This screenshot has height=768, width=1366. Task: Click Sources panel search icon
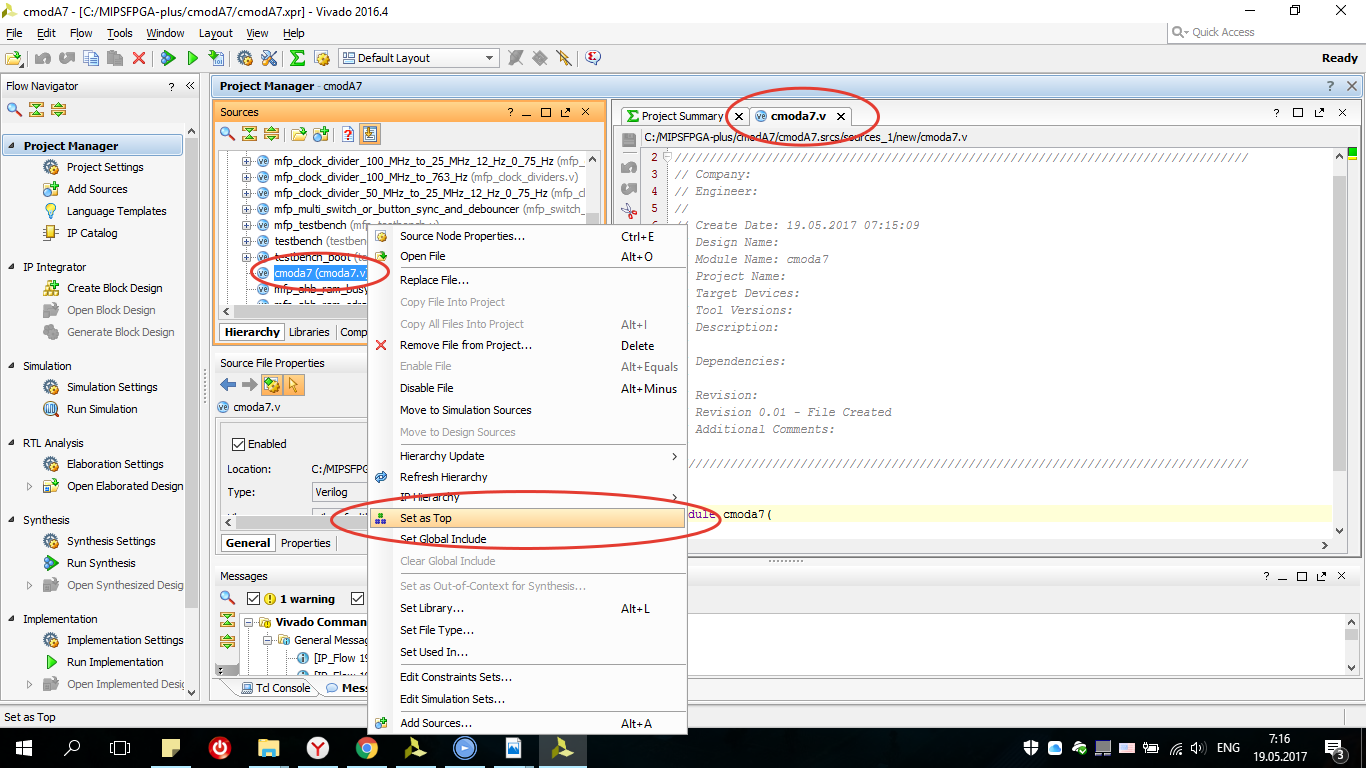point(227,134)
